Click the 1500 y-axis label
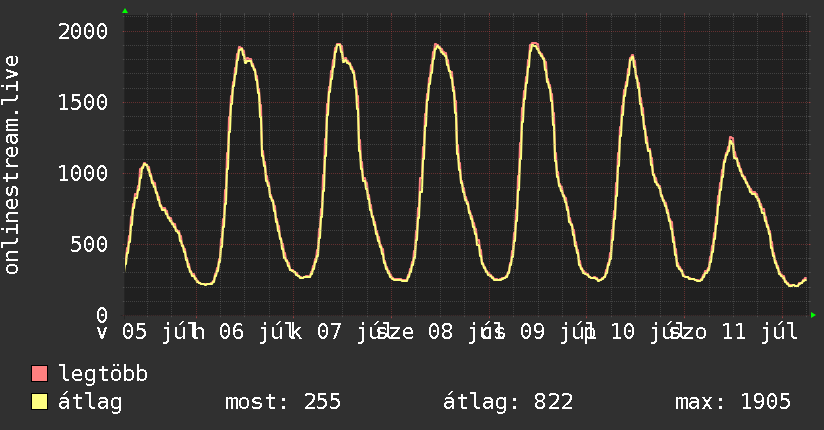824x430 pixels. point(83,103)
